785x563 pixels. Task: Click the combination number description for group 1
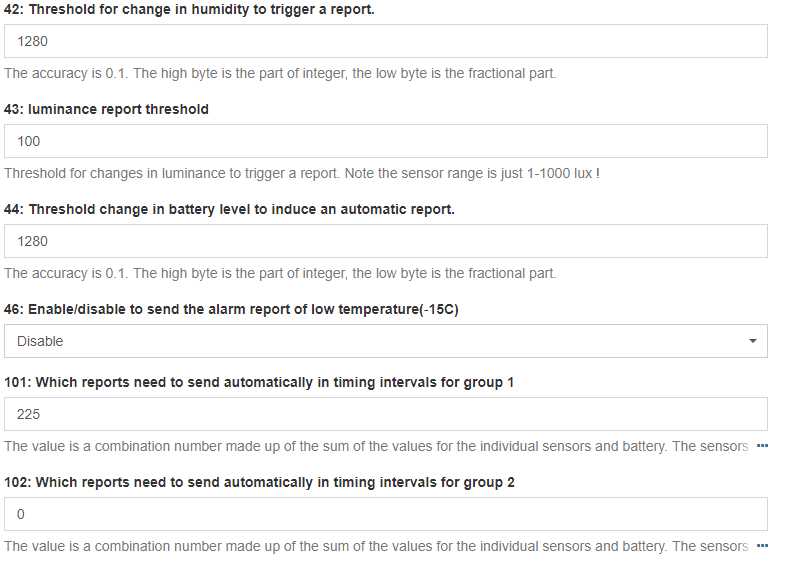click(x=375, y=446)
